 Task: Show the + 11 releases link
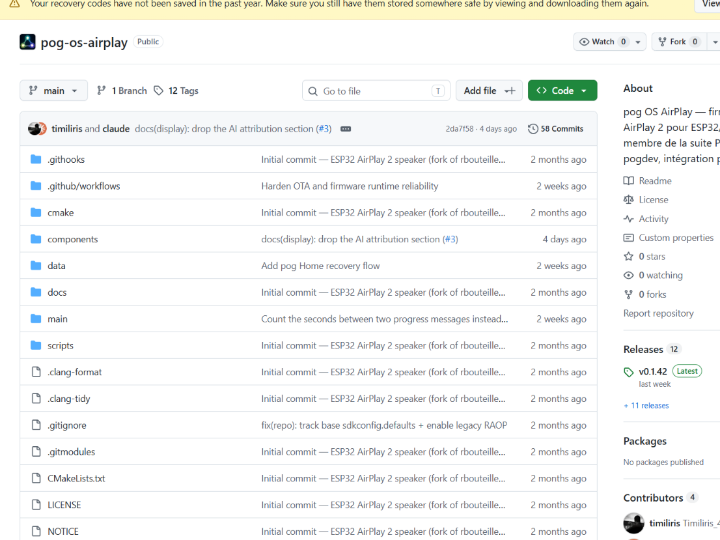point(646,405)
